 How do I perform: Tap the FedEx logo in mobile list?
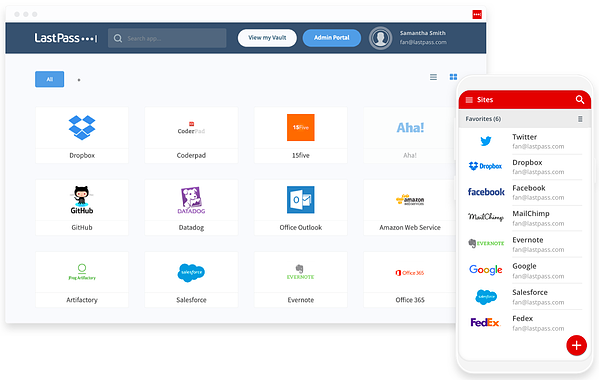coord(485,323)
